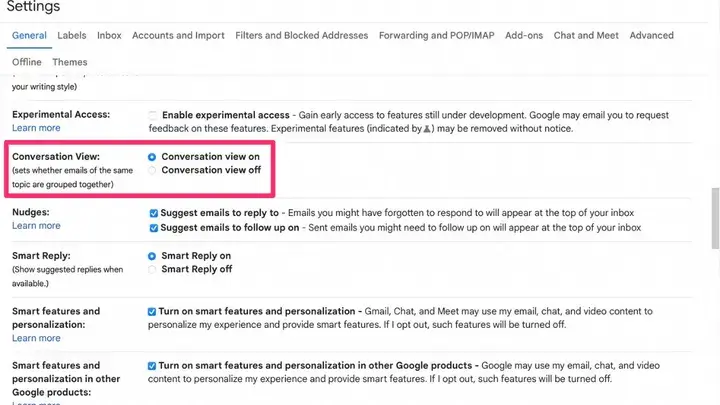720x405 pixels.
Task: Open the Labels settings tab
Action: (71, 35)
